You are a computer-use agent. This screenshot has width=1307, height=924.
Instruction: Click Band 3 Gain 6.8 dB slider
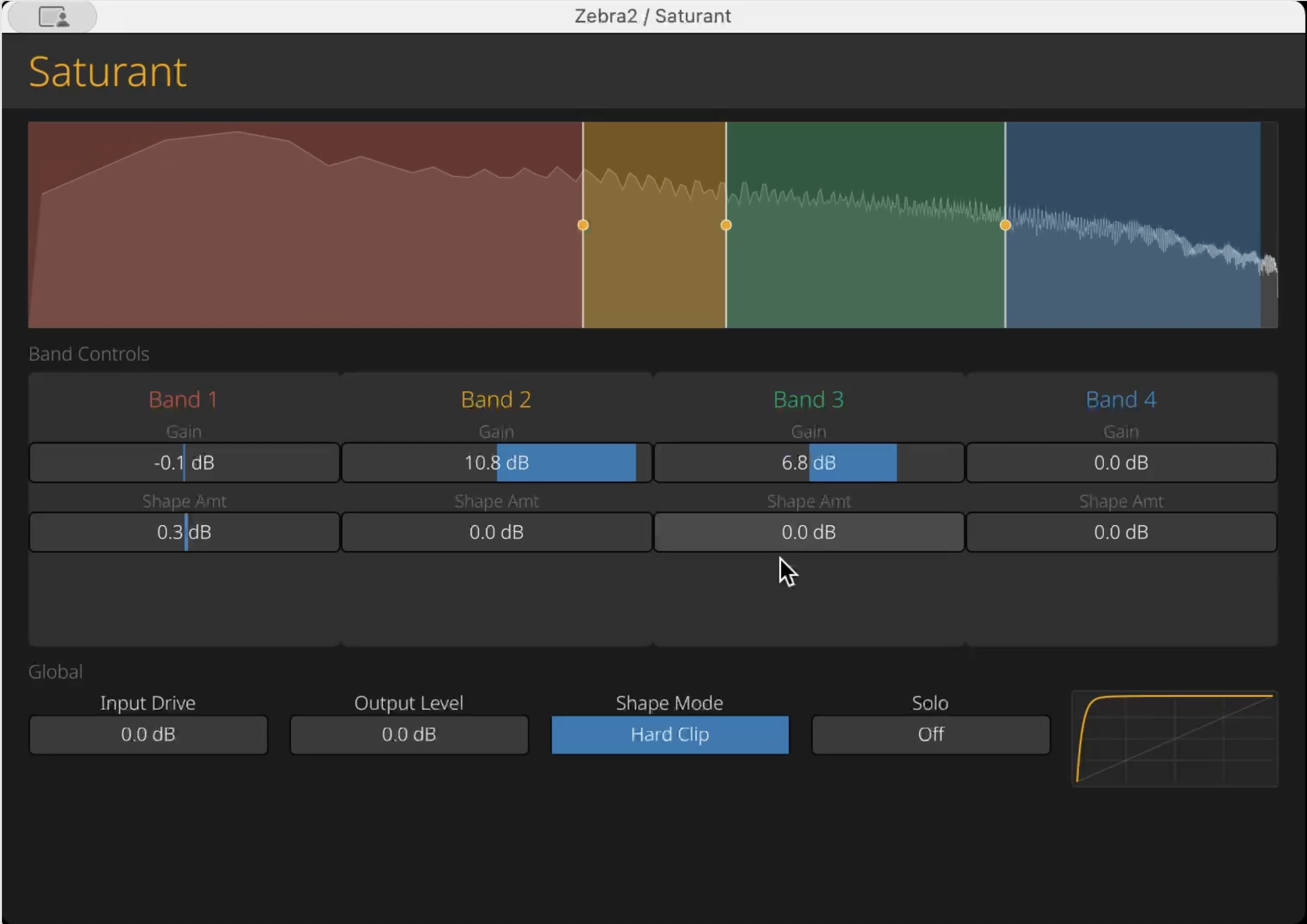click(x=808, y=462)
